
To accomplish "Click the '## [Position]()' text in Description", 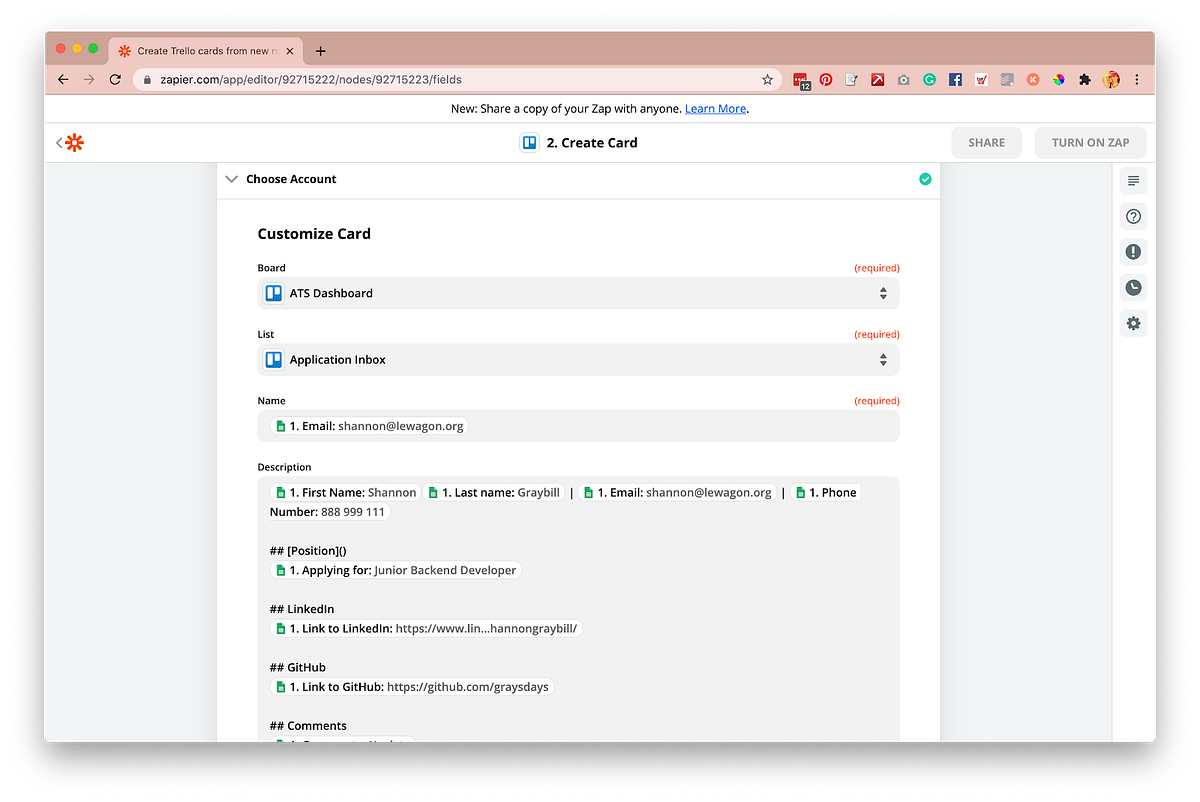I will click(308, 551).
